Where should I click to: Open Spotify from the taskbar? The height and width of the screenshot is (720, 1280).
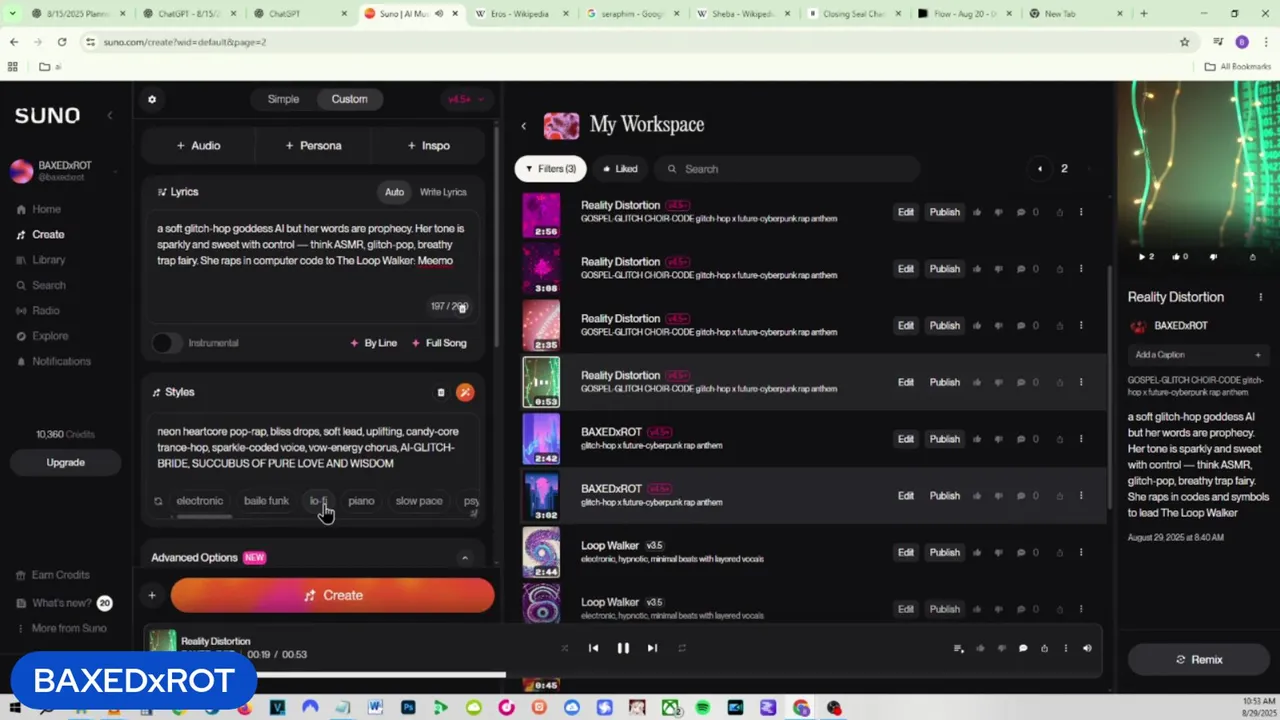coord(703,708)
